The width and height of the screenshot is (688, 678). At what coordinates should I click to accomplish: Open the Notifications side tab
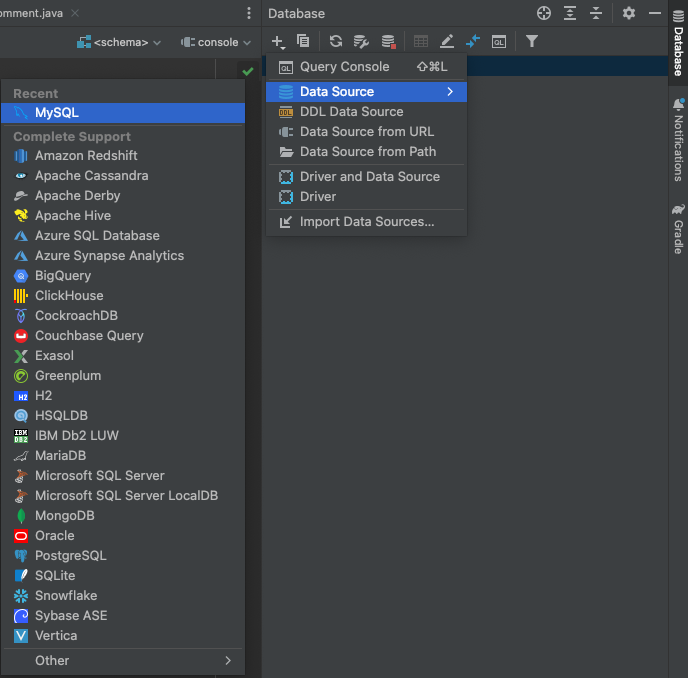coord(678,140)
